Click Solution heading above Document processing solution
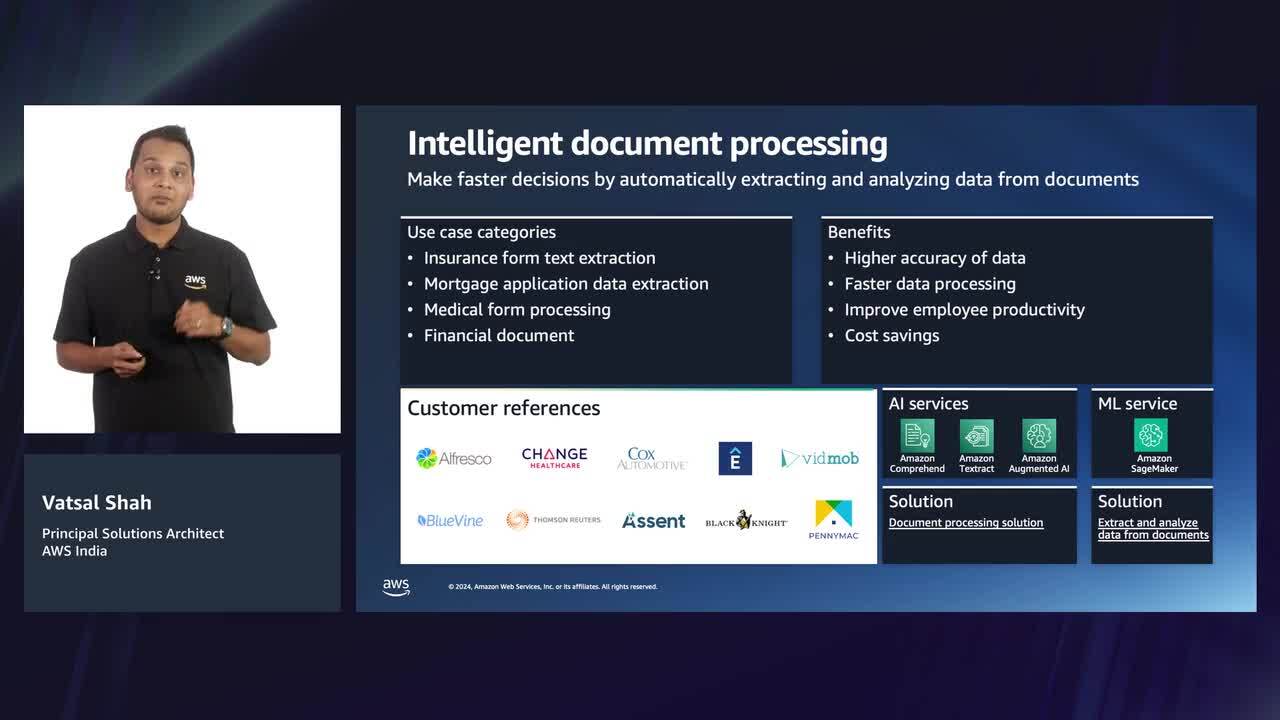 click(920, 501)
